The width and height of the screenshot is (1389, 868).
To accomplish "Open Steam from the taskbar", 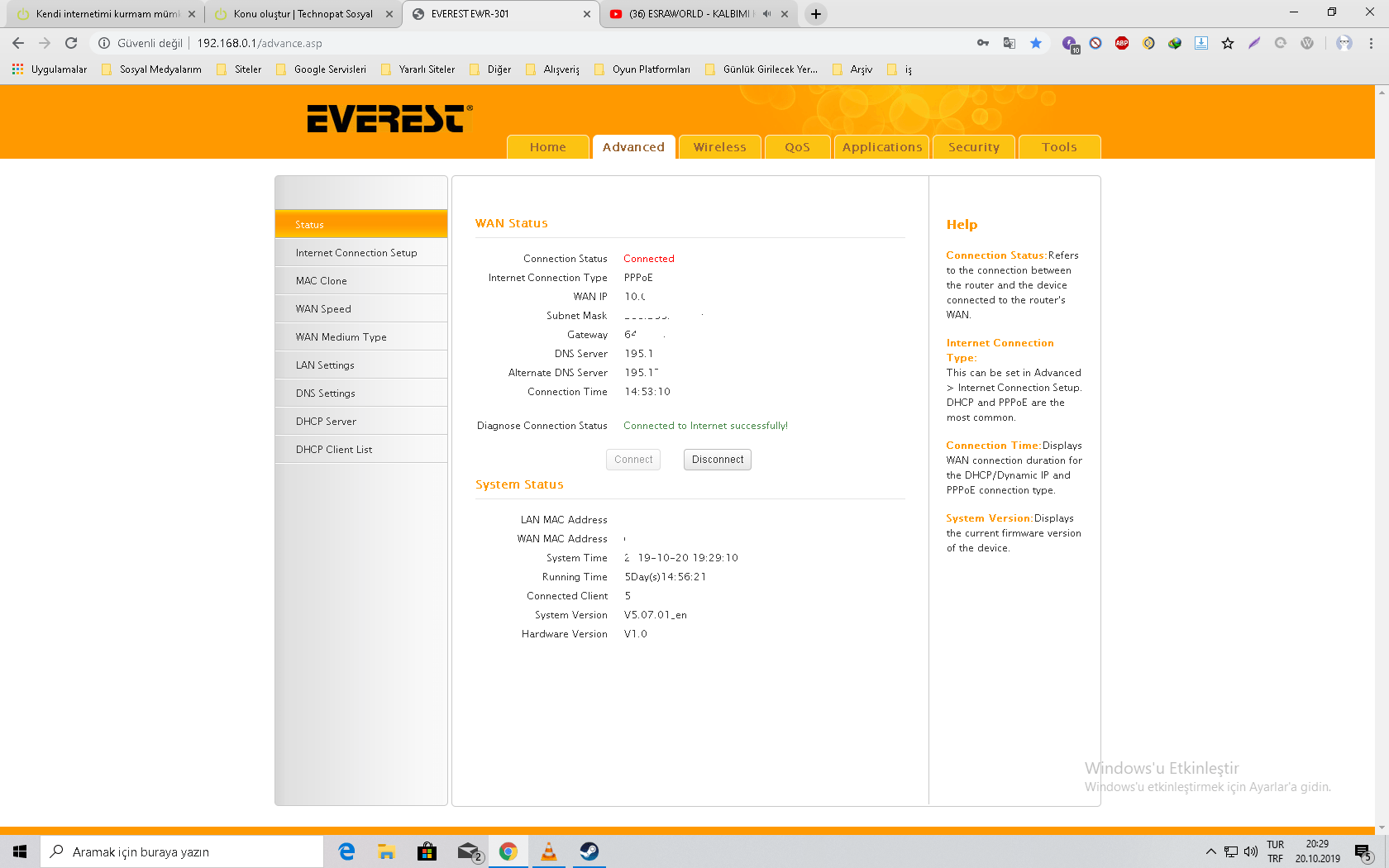I will tap(589, 851).
